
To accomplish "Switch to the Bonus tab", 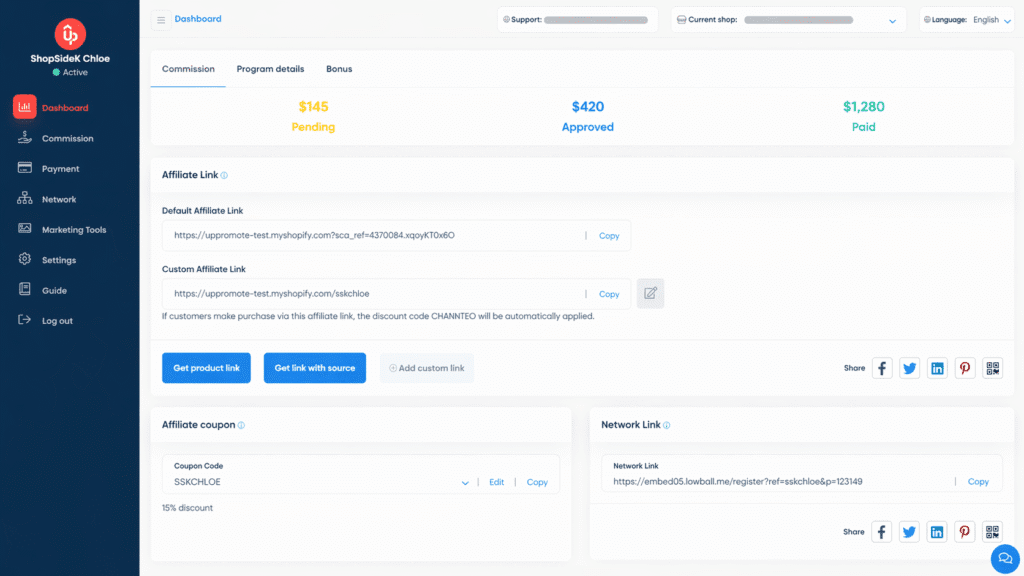I will 339,69.
